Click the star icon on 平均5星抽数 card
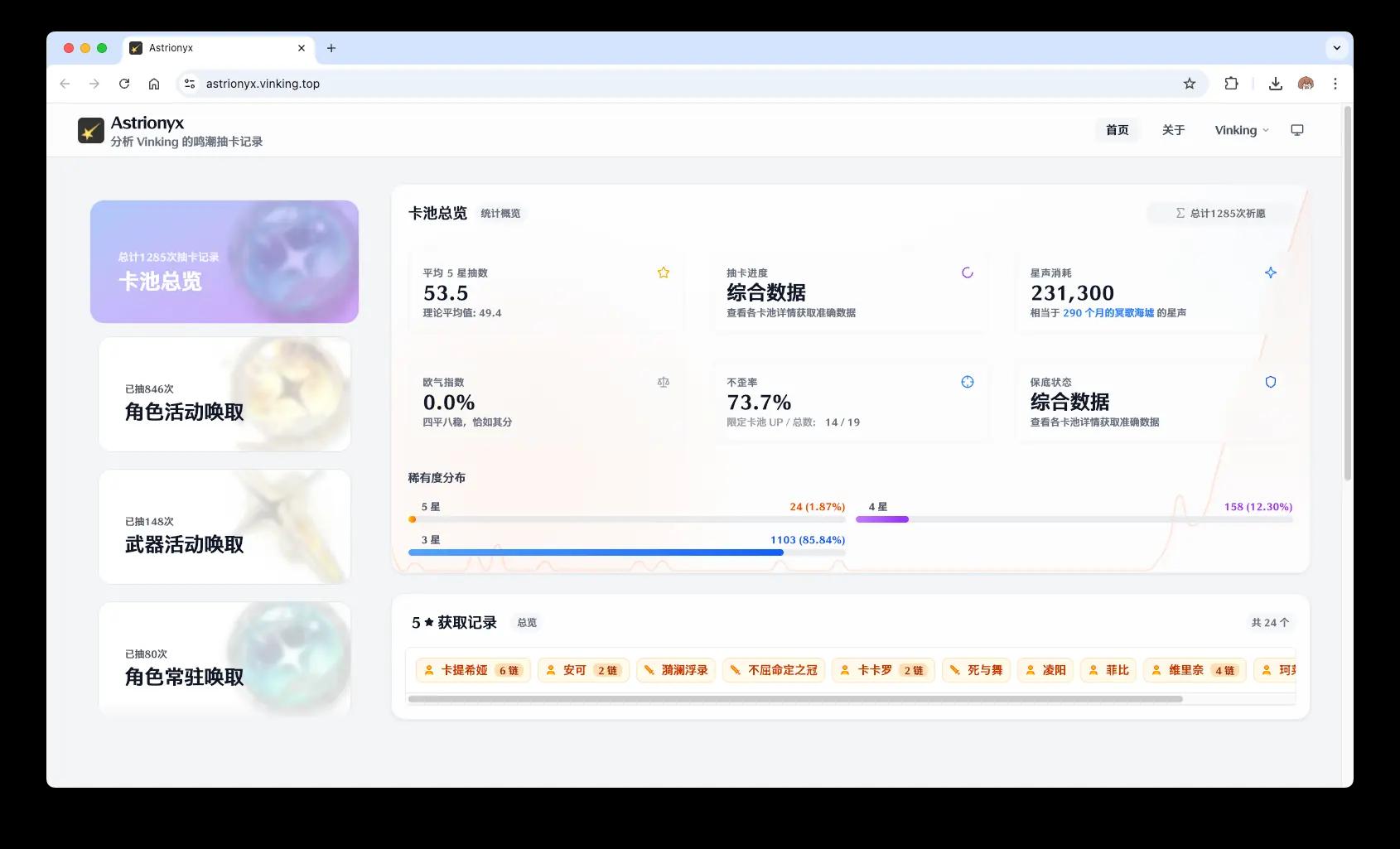Image resolution: width=1400 pixels, height=849 pixels. 664,273
